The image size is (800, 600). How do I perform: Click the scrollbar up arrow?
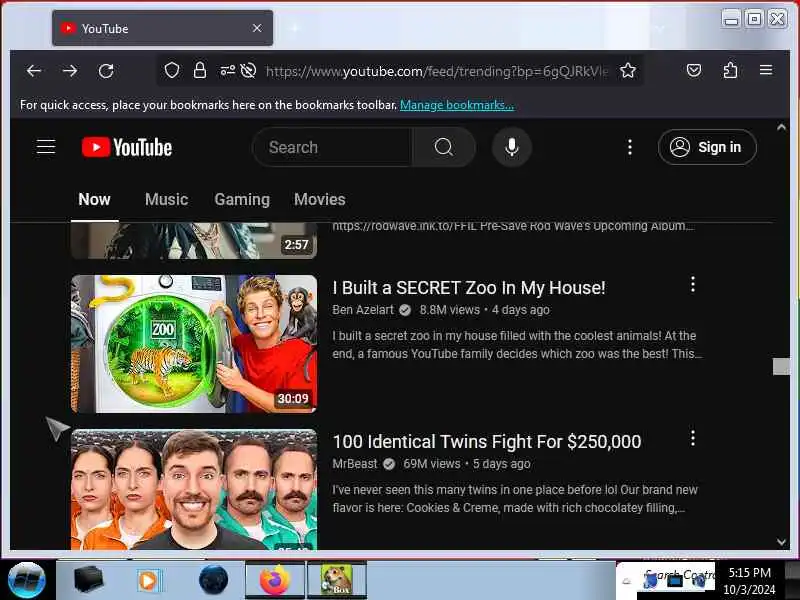(781, 128)
